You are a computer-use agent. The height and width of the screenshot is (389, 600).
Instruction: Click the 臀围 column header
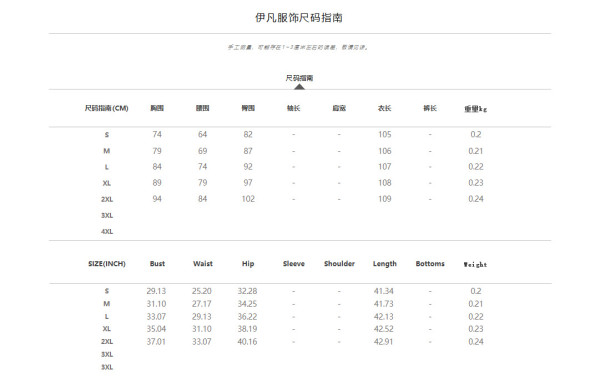(248, 108)
